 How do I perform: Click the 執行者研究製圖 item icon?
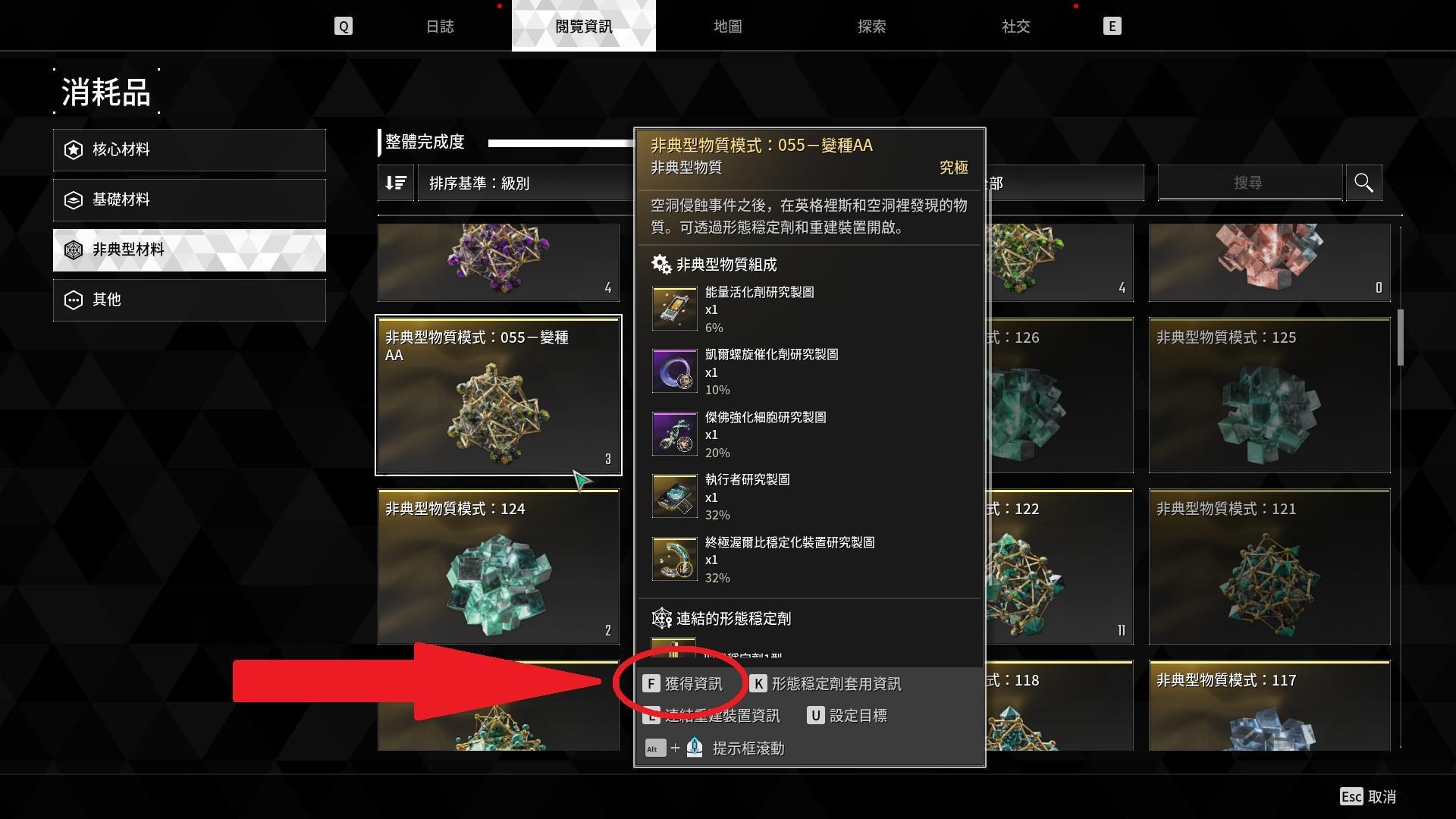674,496
